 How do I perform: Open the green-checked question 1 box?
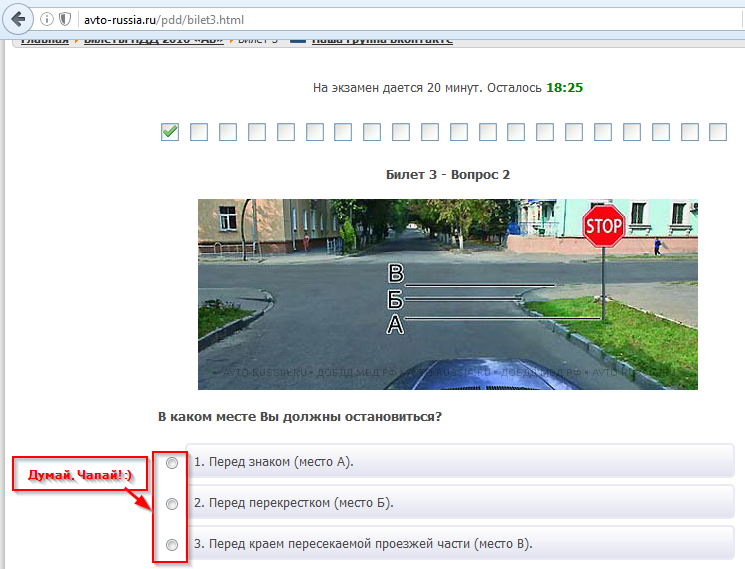170,132
